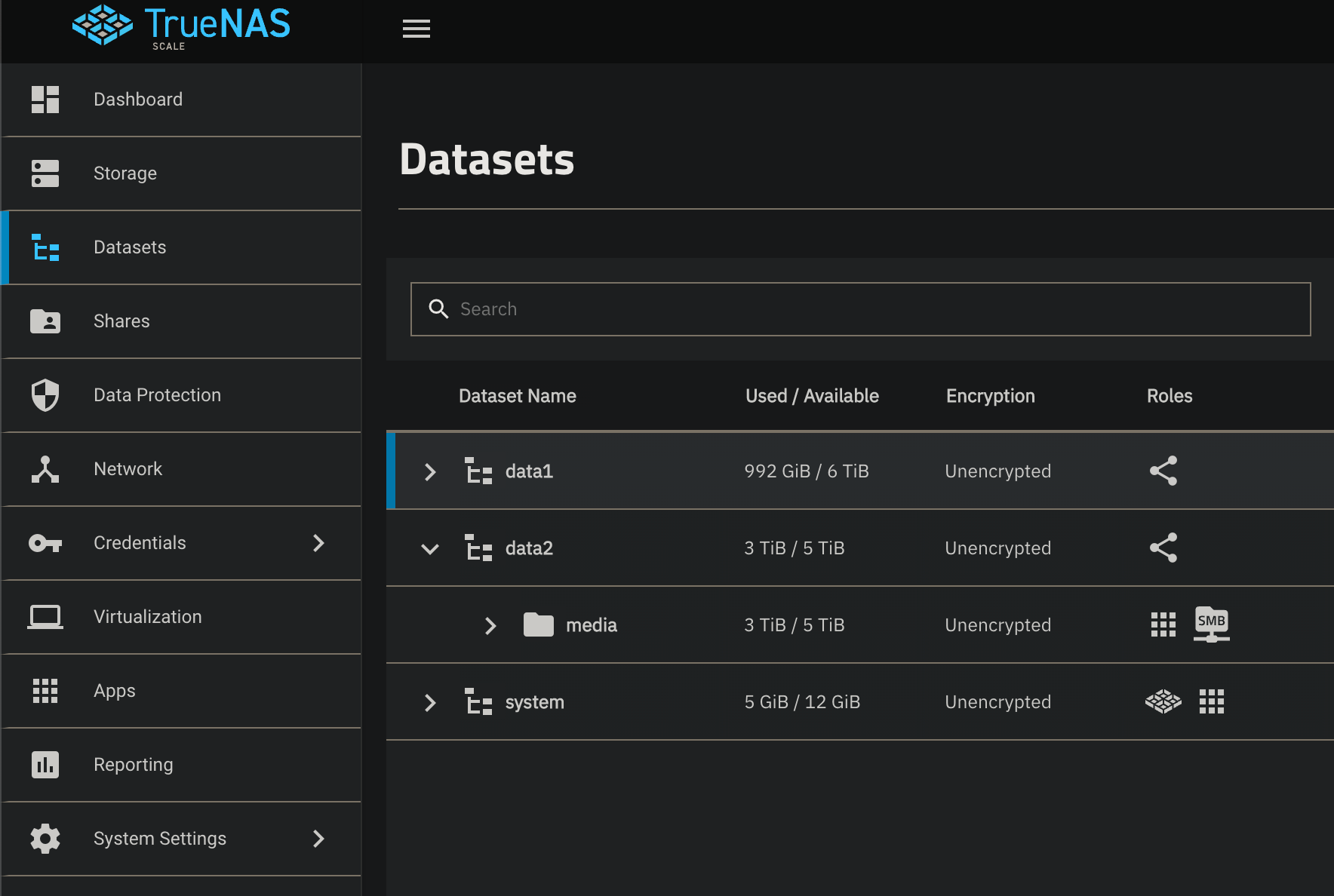Click the 3 TiB / 5 TiB value for data2
Screen dimensions: 1334x896
tap(795, 548)
